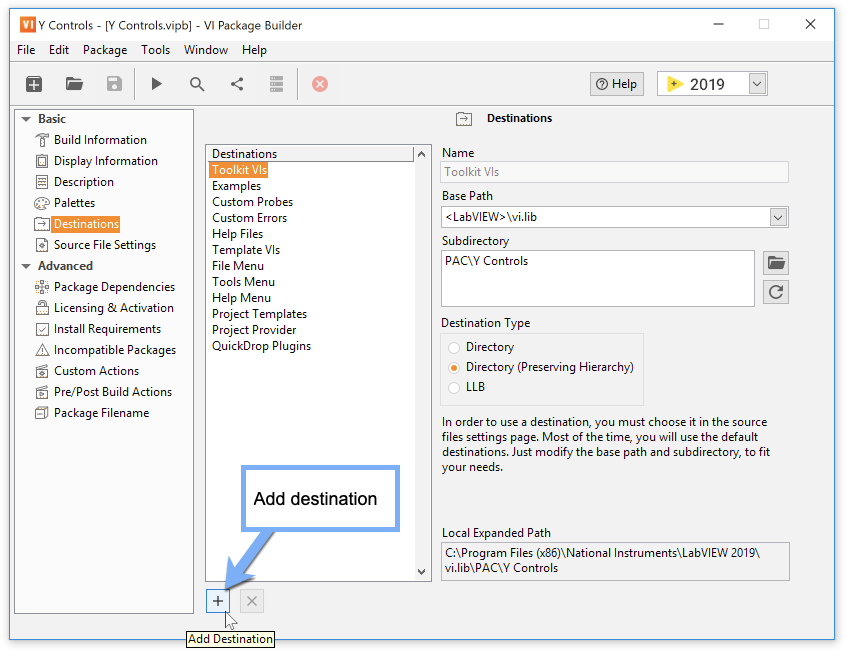Click the magnifier search toolbar icon

[197, 84]
